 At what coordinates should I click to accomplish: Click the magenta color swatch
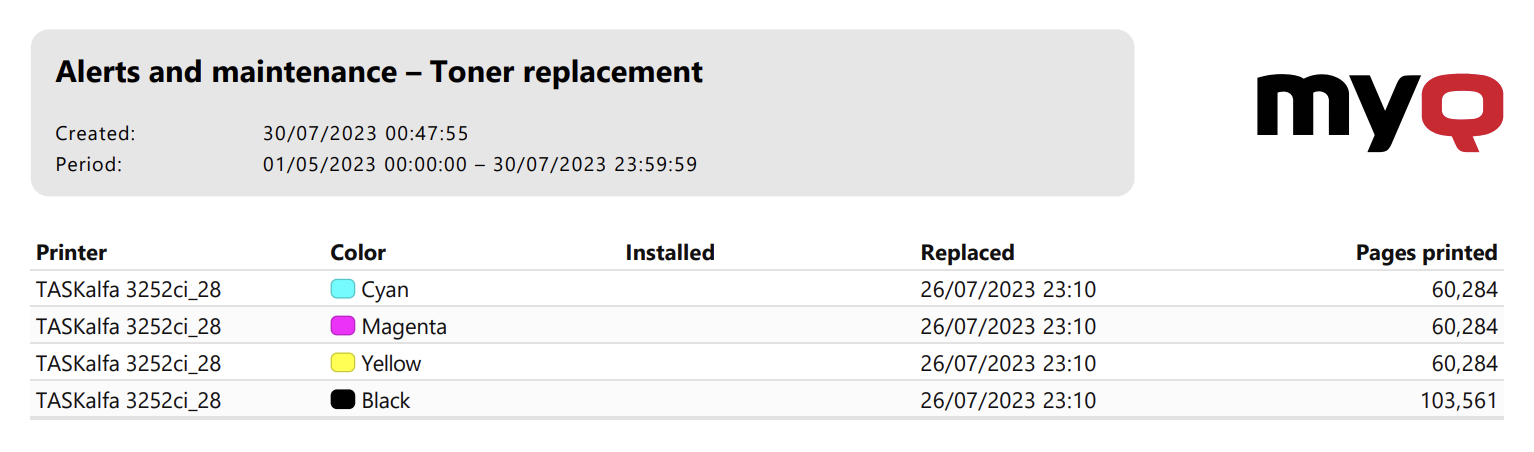pyautogui.click(x=343, y=327)
